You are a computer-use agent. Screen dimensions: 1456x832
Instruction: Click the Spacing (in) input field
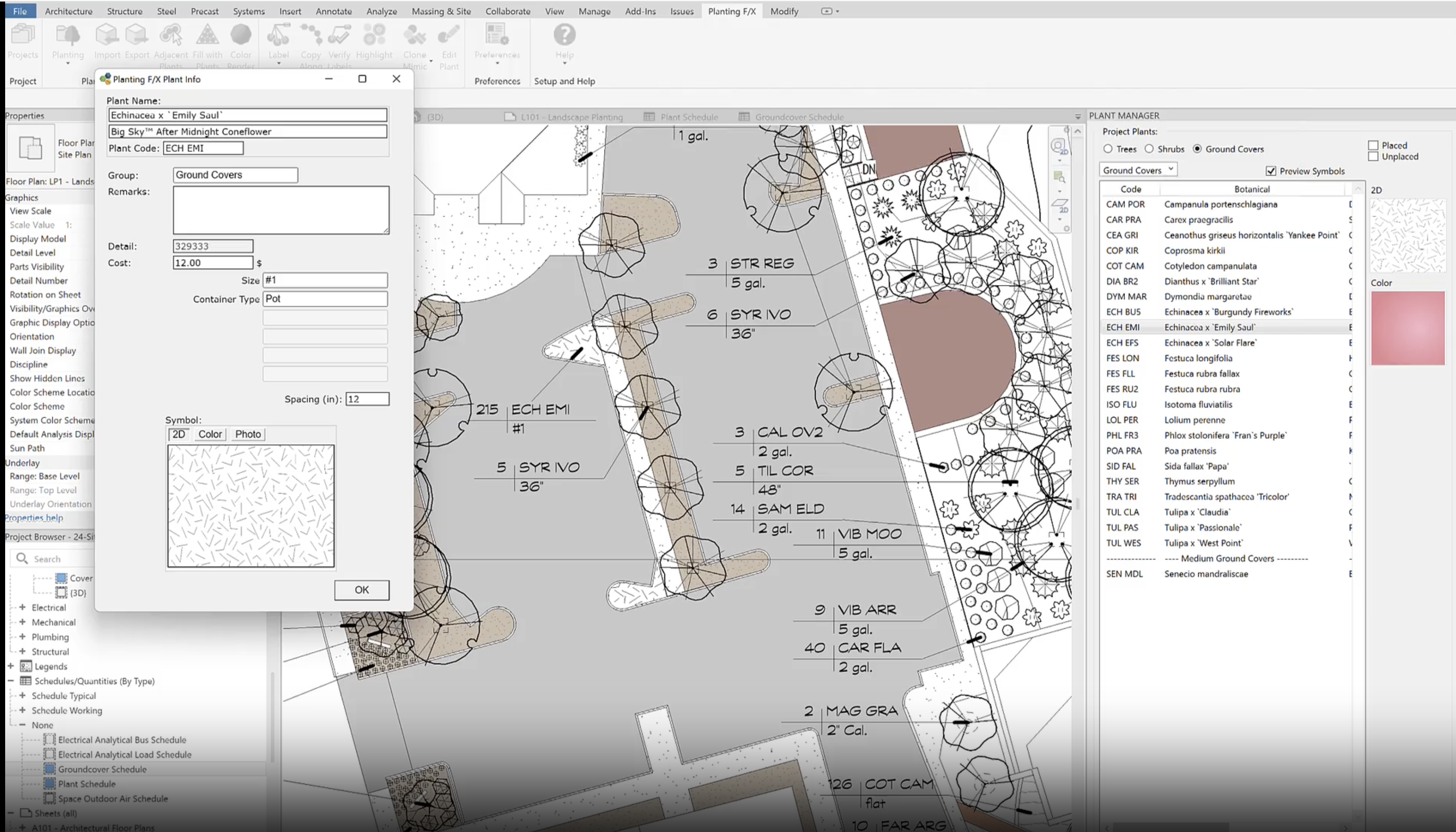pos(367,399)
